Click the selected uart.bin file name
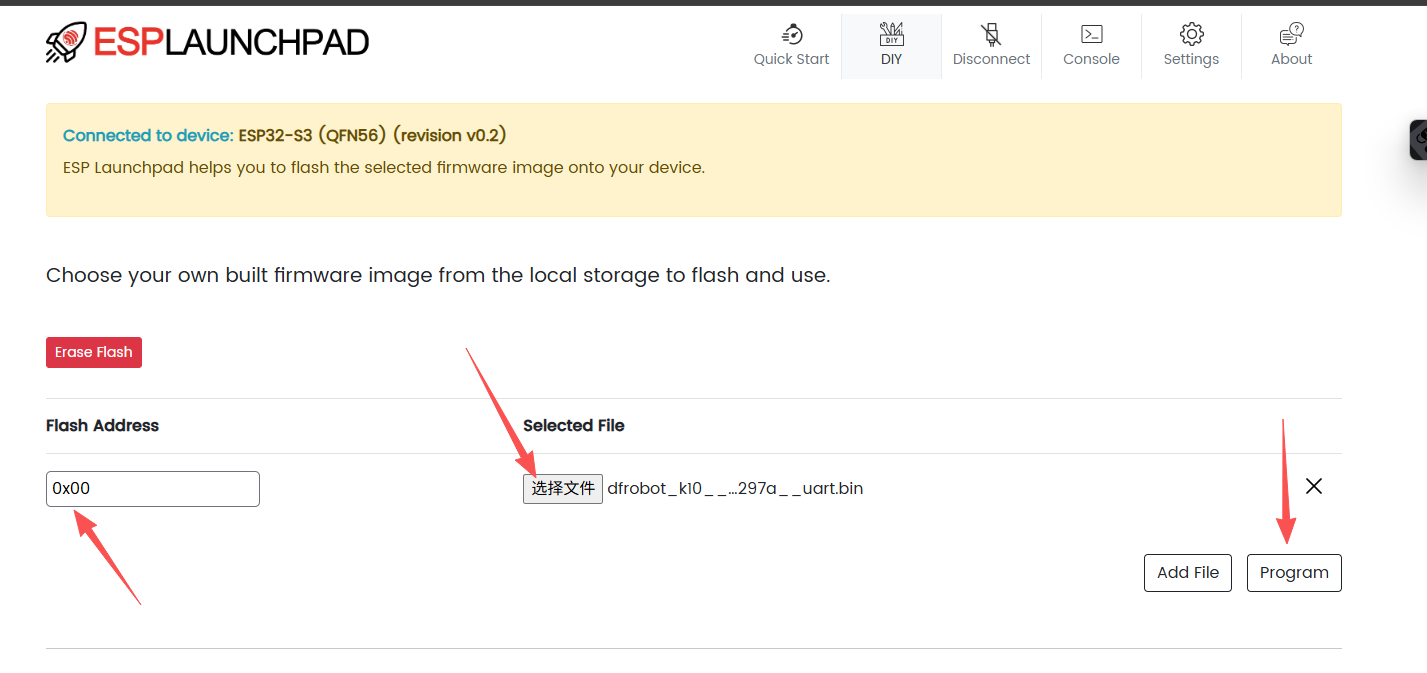Viewport: 1427px width, 673px height. tap(735, 489)
